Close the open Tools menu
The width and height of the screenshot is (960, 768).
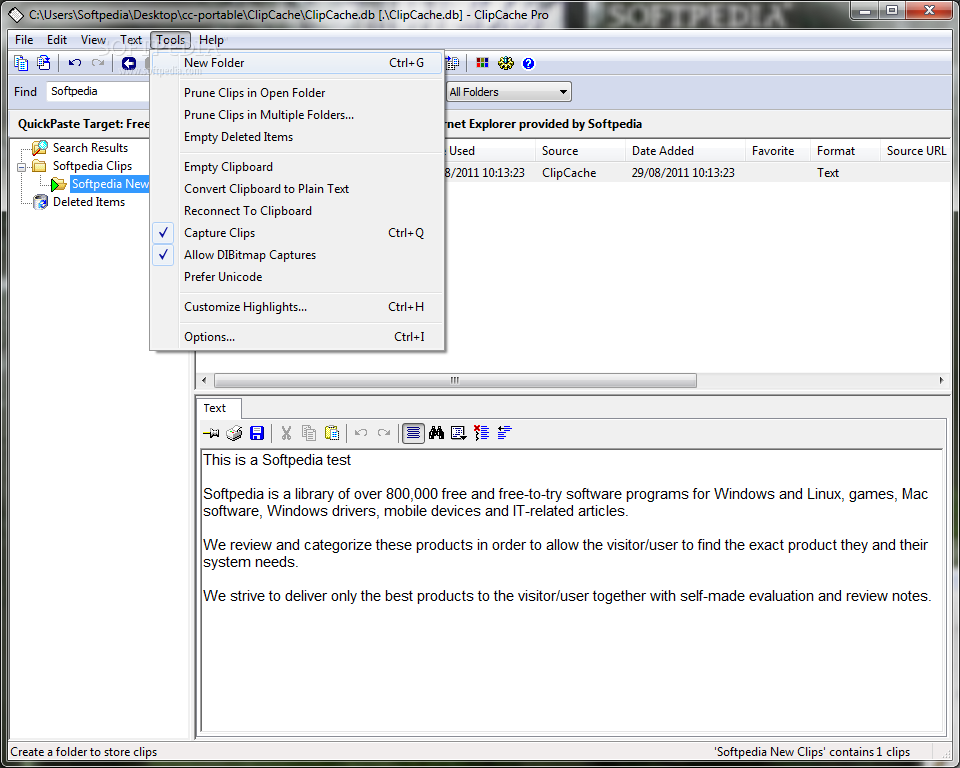coord(170,40)
